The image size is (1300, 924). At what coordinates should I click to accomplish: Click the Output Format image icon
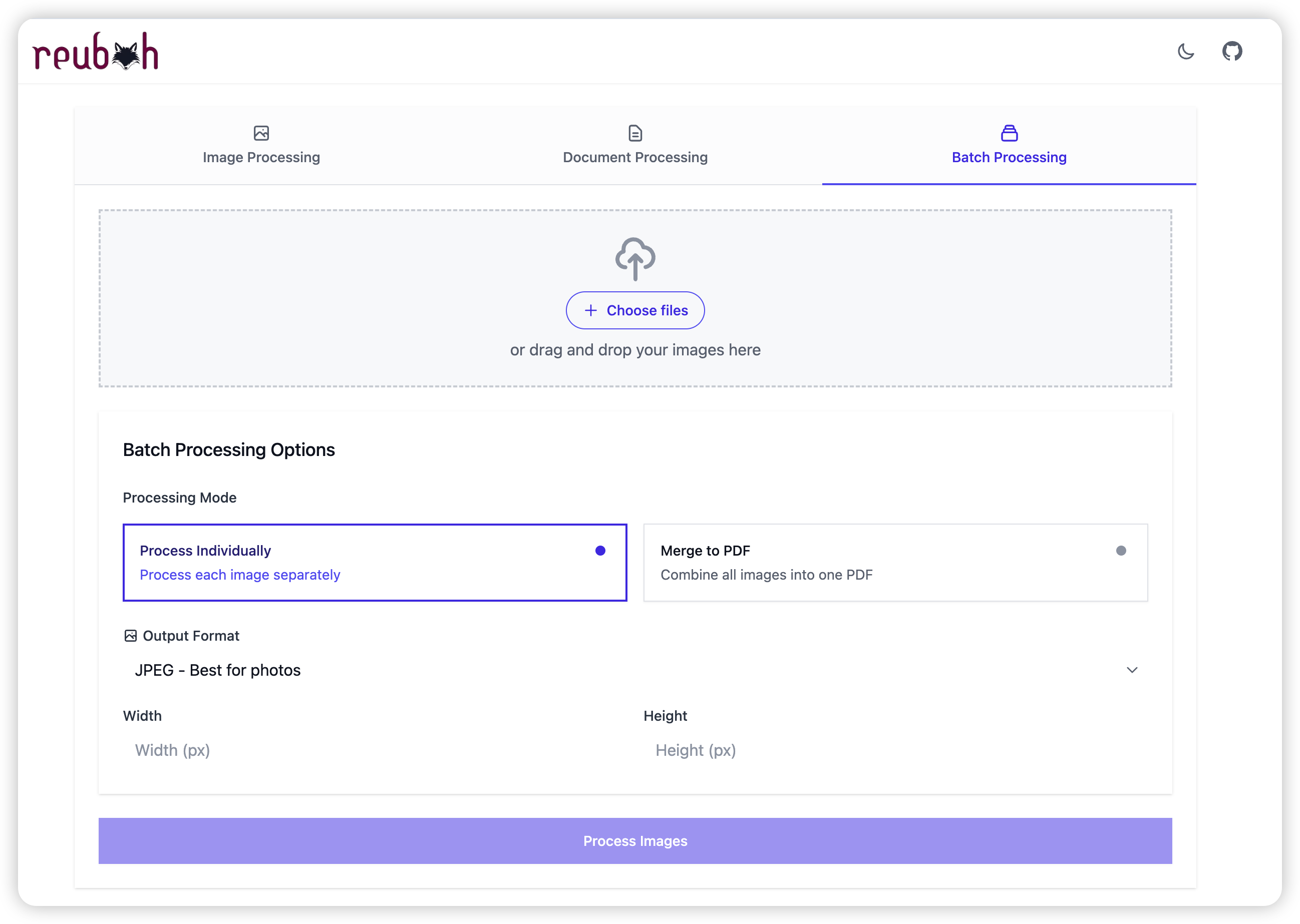point(130,636)
